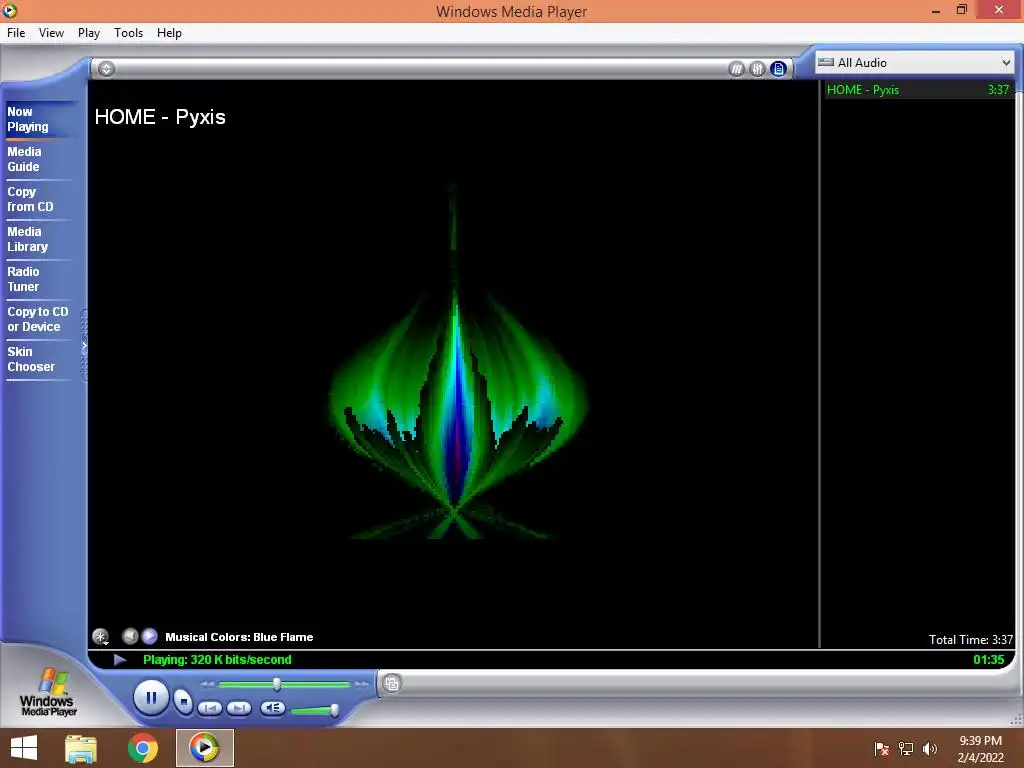Switch to compact mode icon
The image size is (1024, 768).
(x=392, y=684)
